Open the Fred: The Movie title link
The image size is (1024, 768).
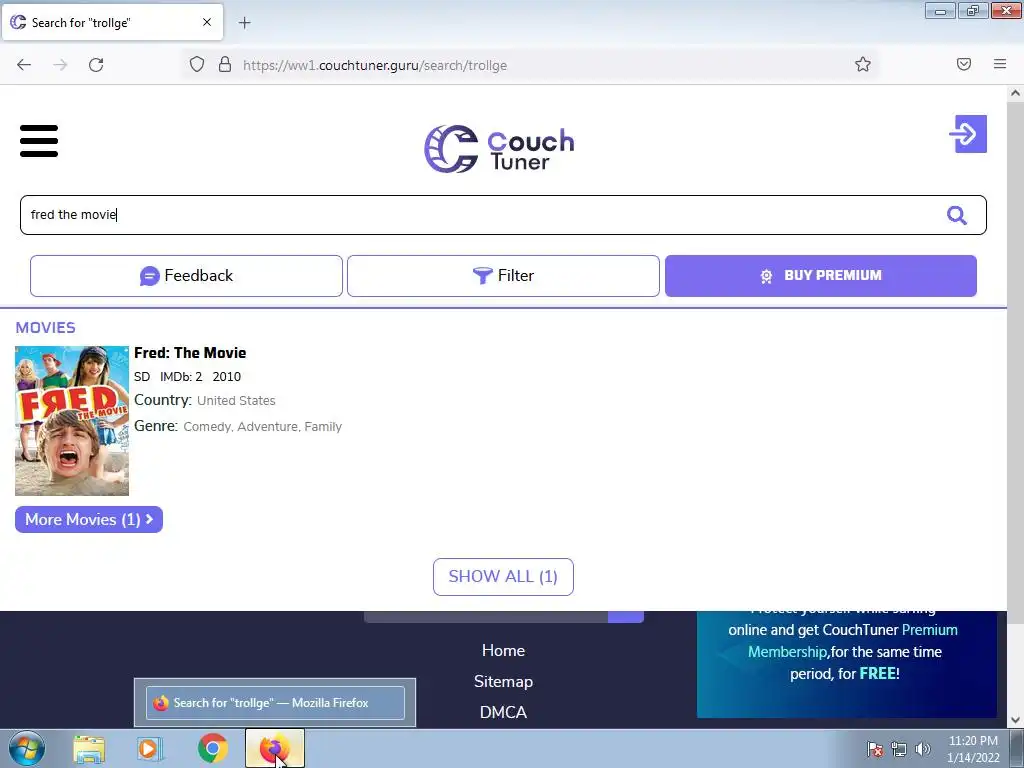[190, 353]
